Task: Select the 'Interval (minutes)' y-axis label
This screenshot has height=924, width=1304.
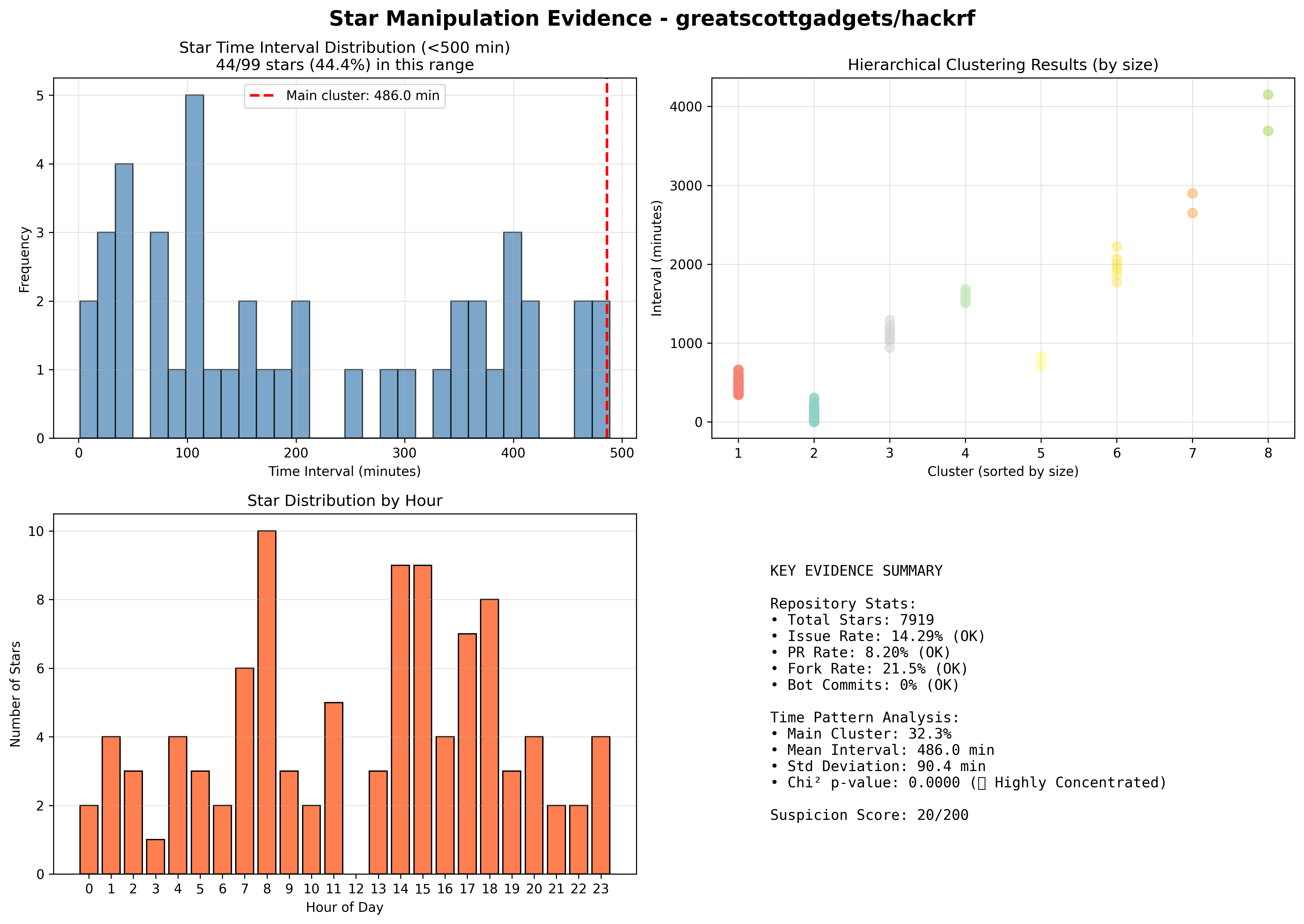Action: [x=657, y=258]
